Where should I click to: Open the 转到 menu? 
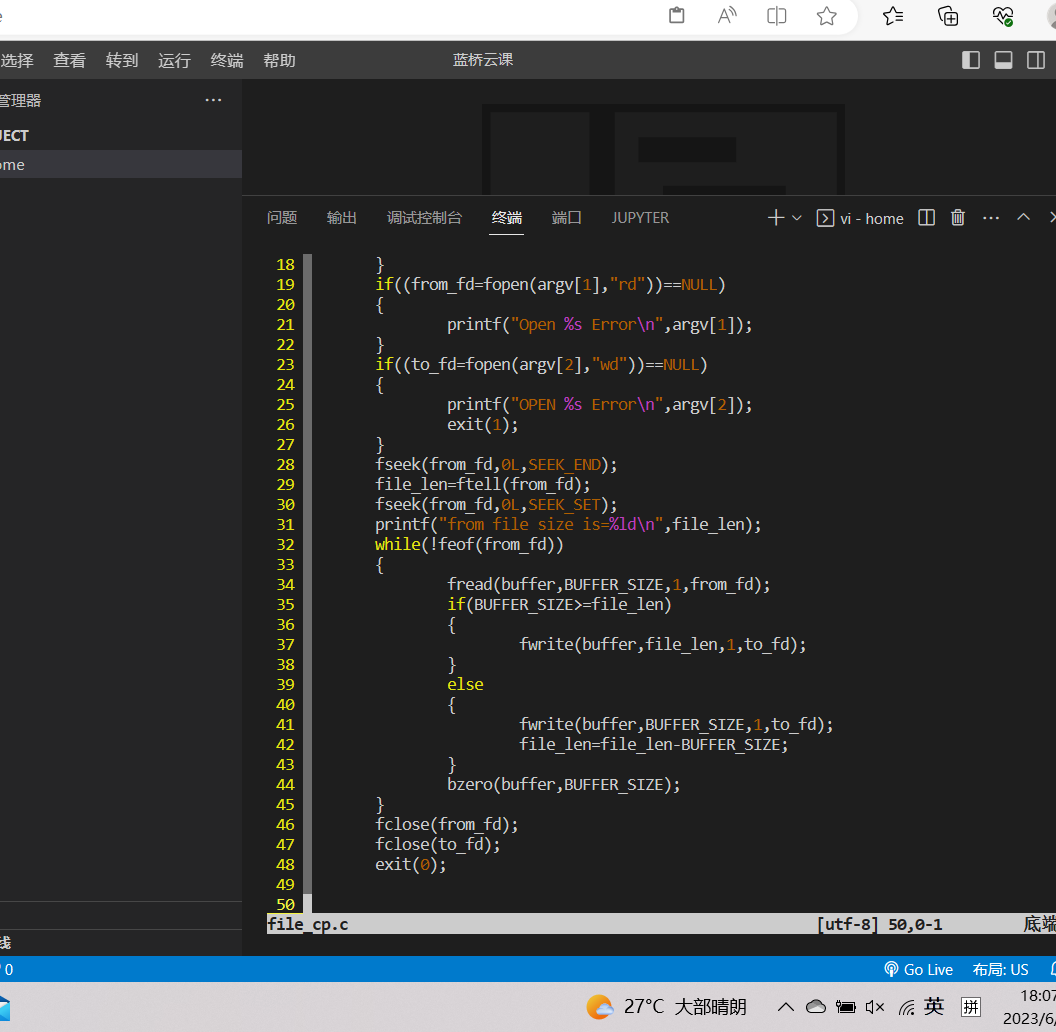(122, 61)
